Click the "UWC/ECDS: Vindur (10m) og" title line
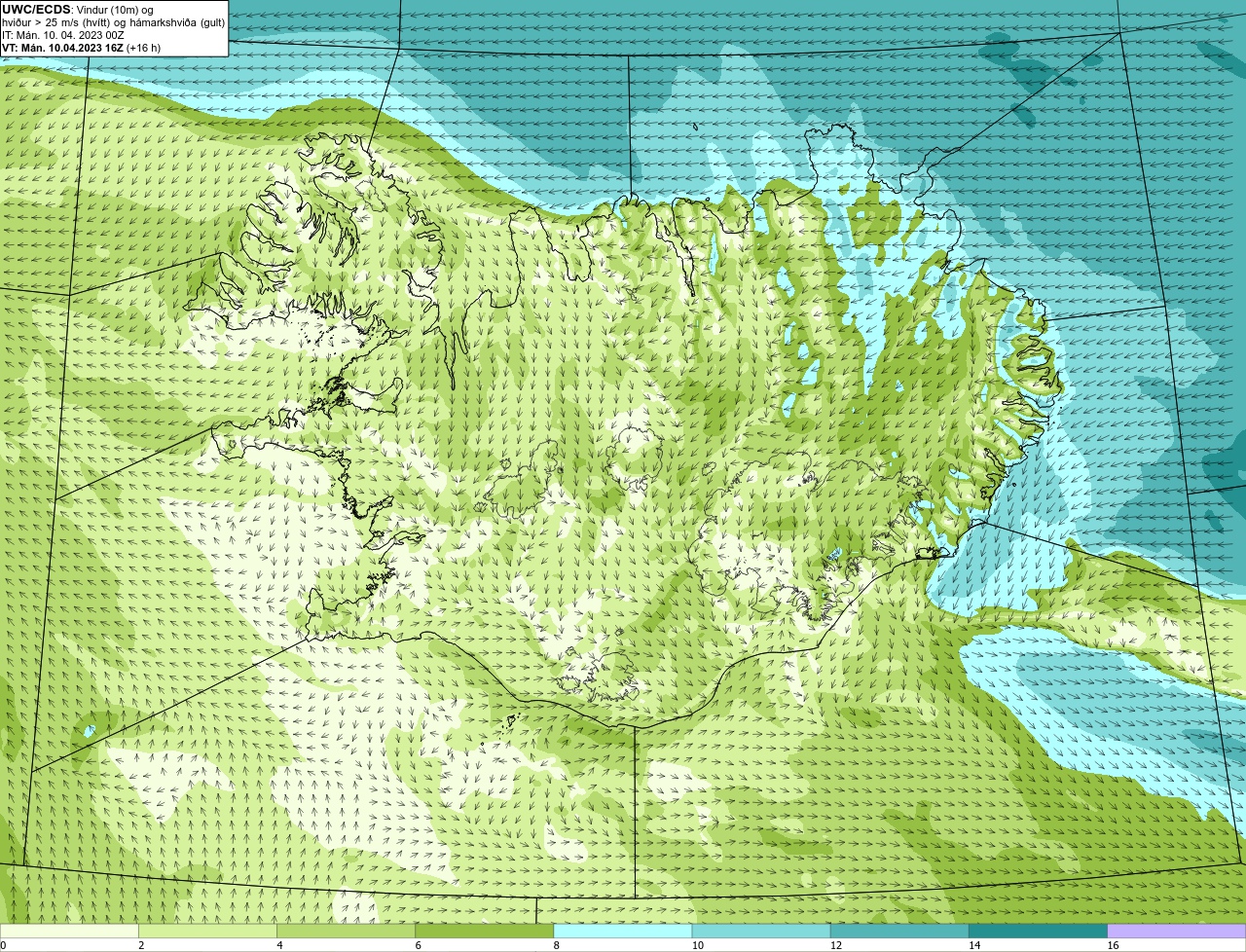Image resolution: width=1246 pixels, height=952 pixels. pyautogui.click(x=78, y=10)
